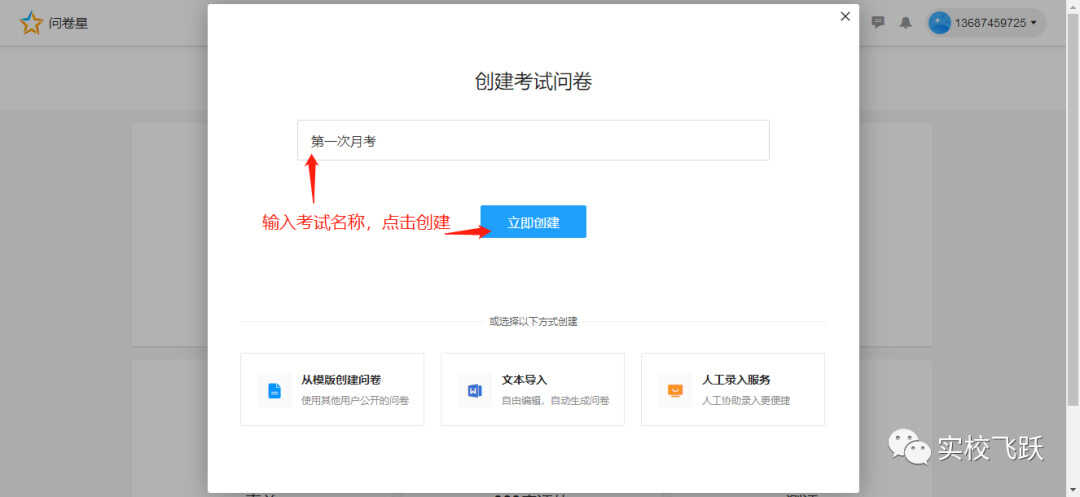Choose 从模版创建问卷 option
The height and width of the screenshot is (497, 1080).
pos(332,390)
